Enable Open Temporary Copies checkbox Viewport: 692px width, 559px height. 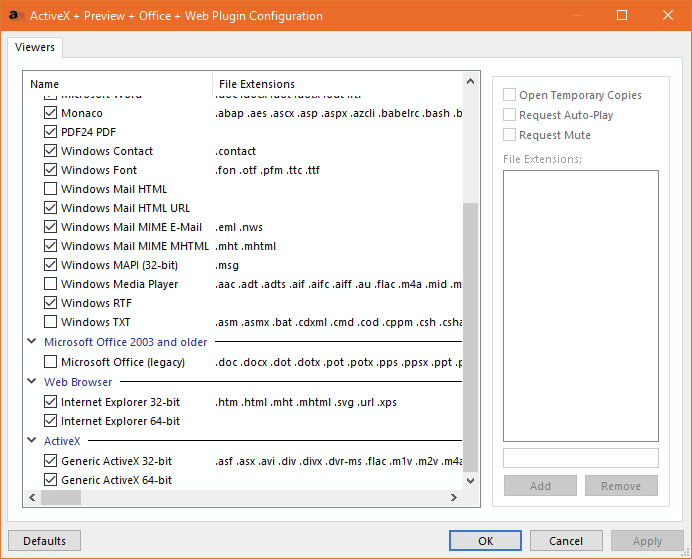tap(509, 95)
